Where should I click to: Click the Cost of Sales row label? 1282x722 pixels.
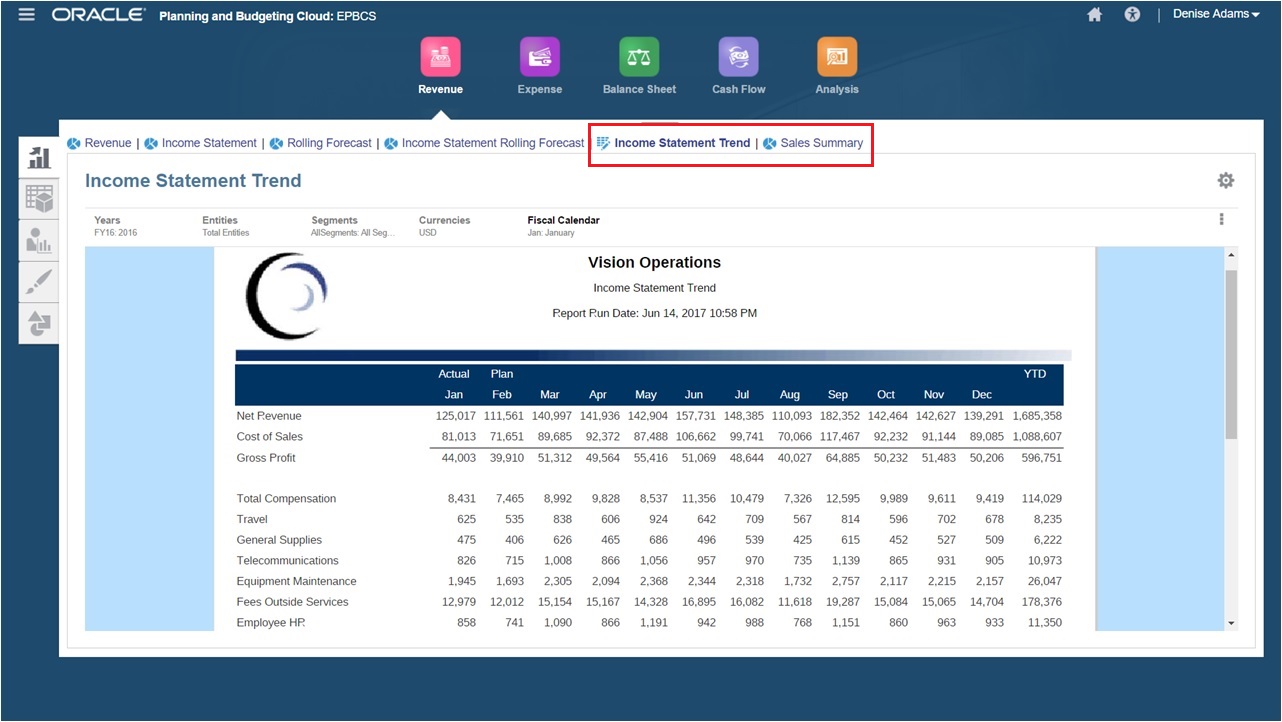[269, 437]
